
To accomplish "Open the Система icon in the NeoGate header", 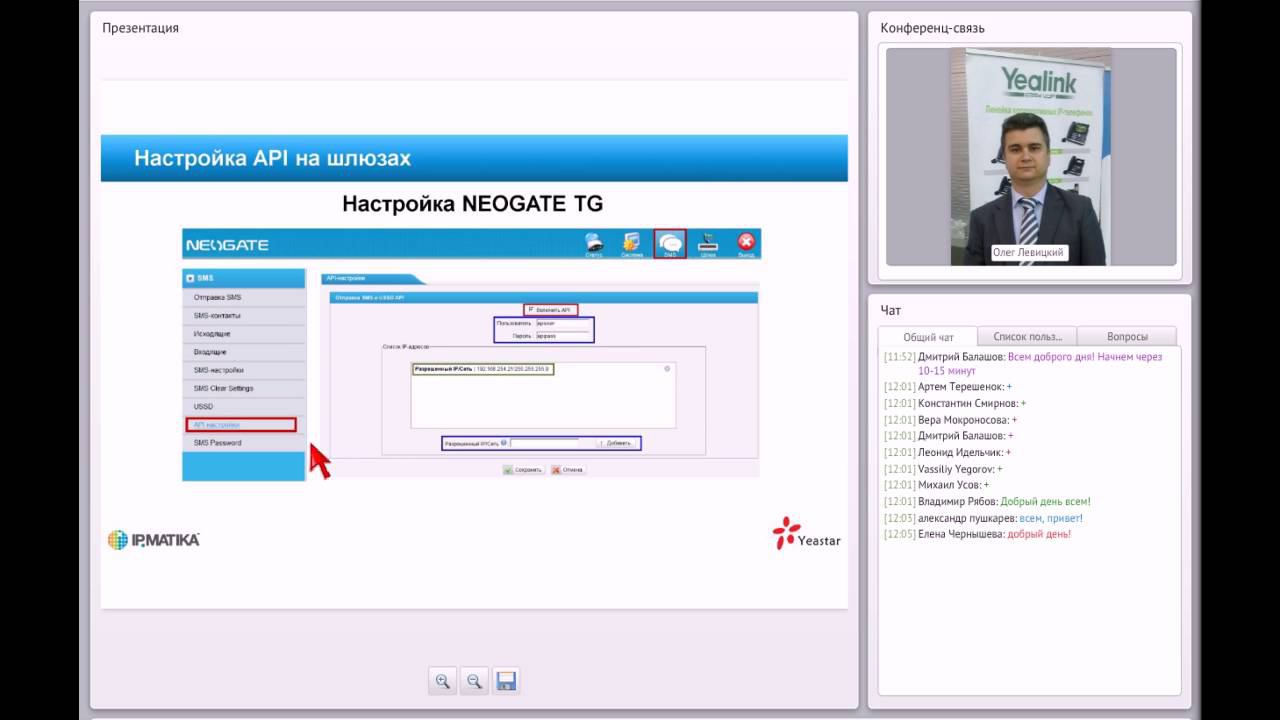I will pos(631,245).
